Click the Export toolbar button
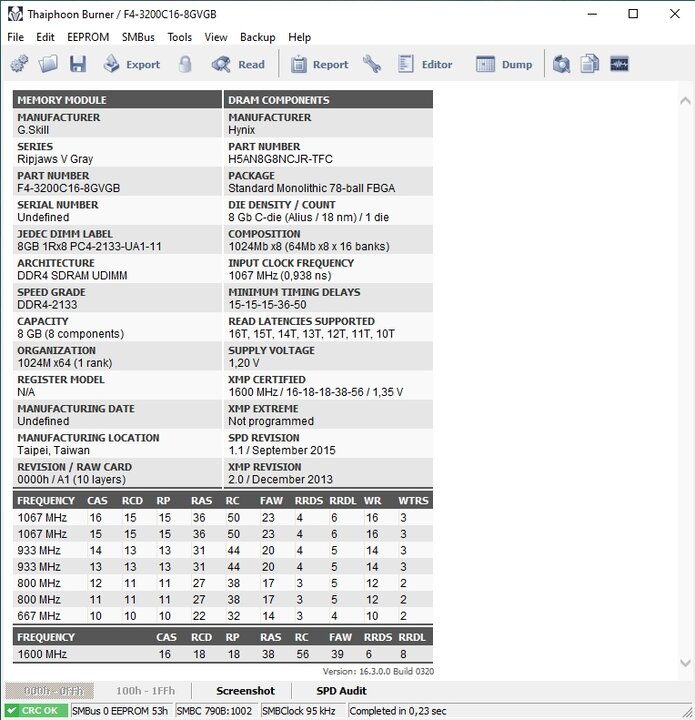Image resolution: width=695 pixels, height=720 pixels. (131, 64)
